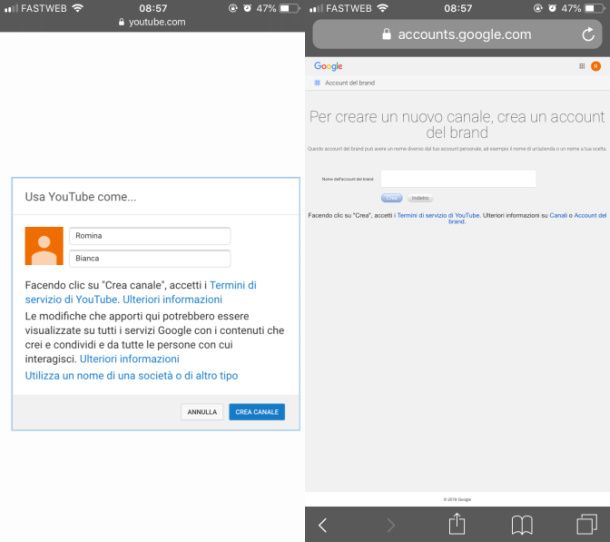Viewport: 610px width, 542px height.
Task: Open the Canali link
Action: tap(558, 215)
